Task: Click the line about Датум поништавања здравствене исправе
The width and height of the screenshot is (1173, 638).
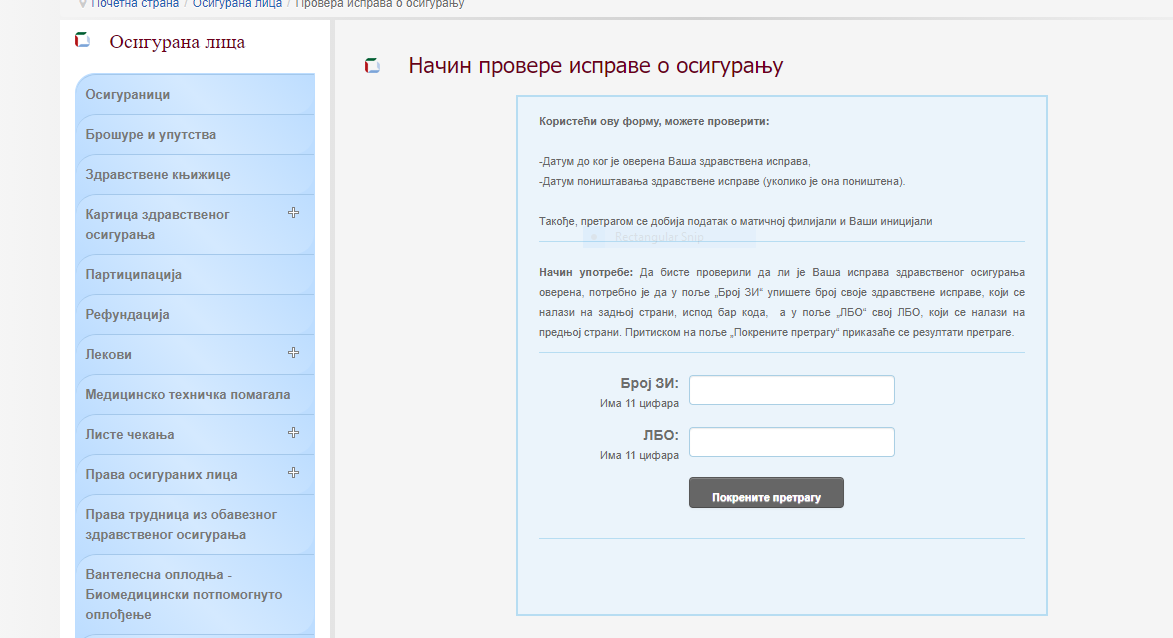Action: pyautogui.click(x=722, y=181)
